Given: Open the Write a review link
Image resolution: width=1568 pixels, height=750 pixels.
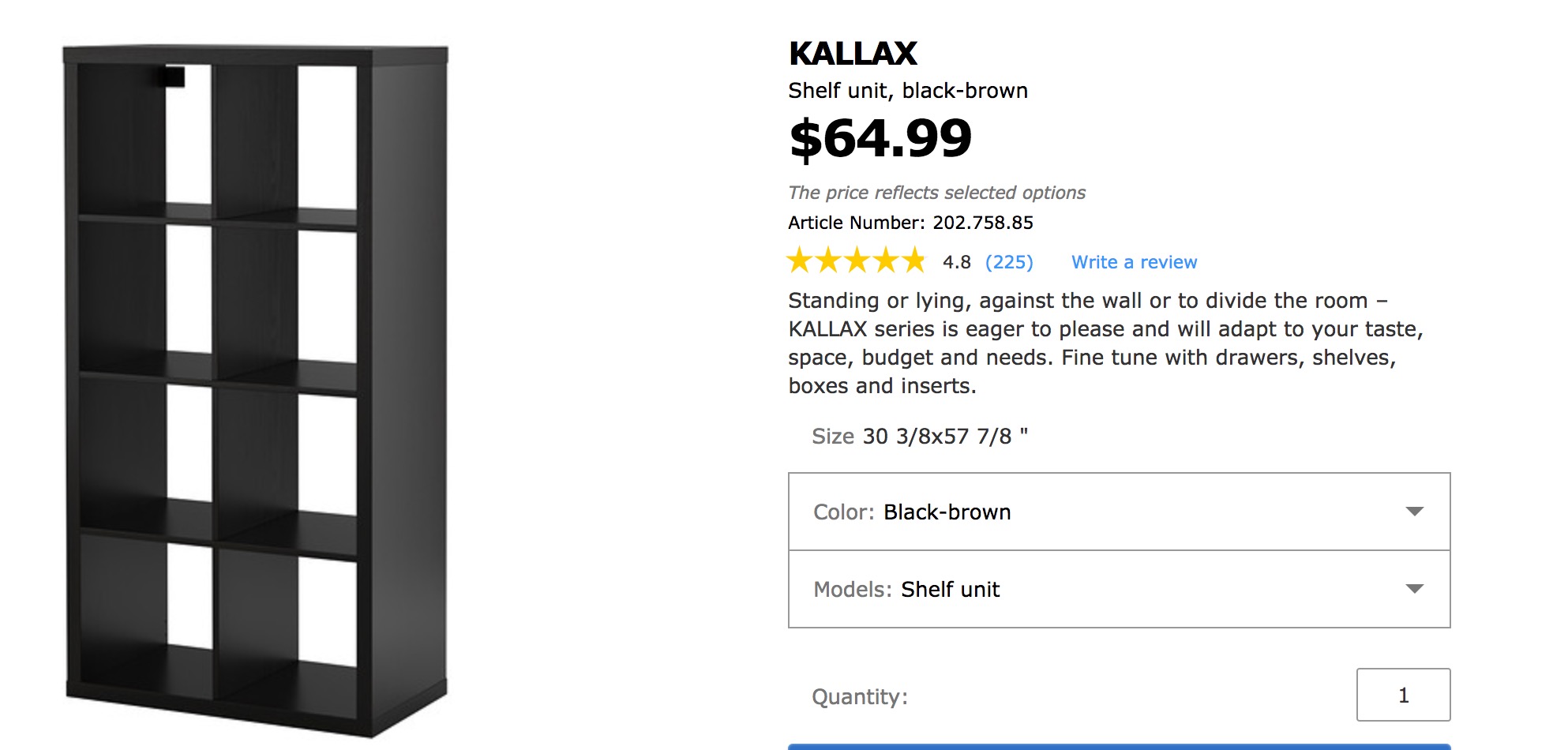Looking at the screenshot, I should pyautogui.click(x=1134, y=262).
